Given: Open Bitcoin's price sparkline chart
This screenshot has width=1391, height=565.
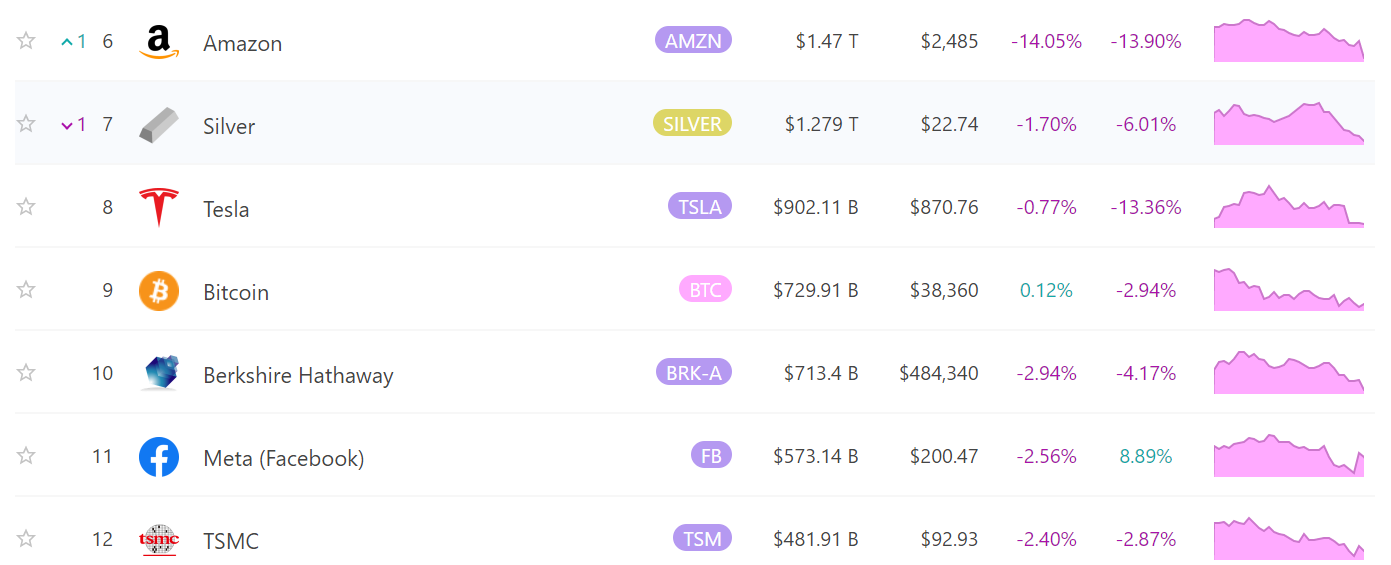Looking at the screenshot, I should click(1288, 290).
